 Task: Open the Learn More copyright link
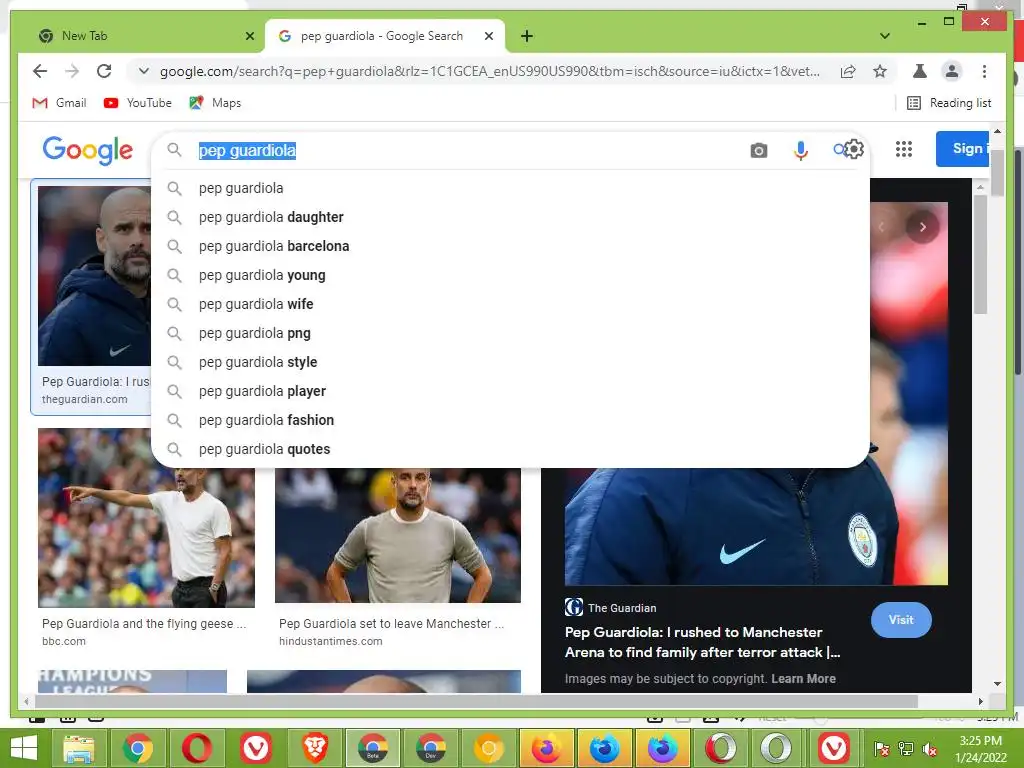803,679
